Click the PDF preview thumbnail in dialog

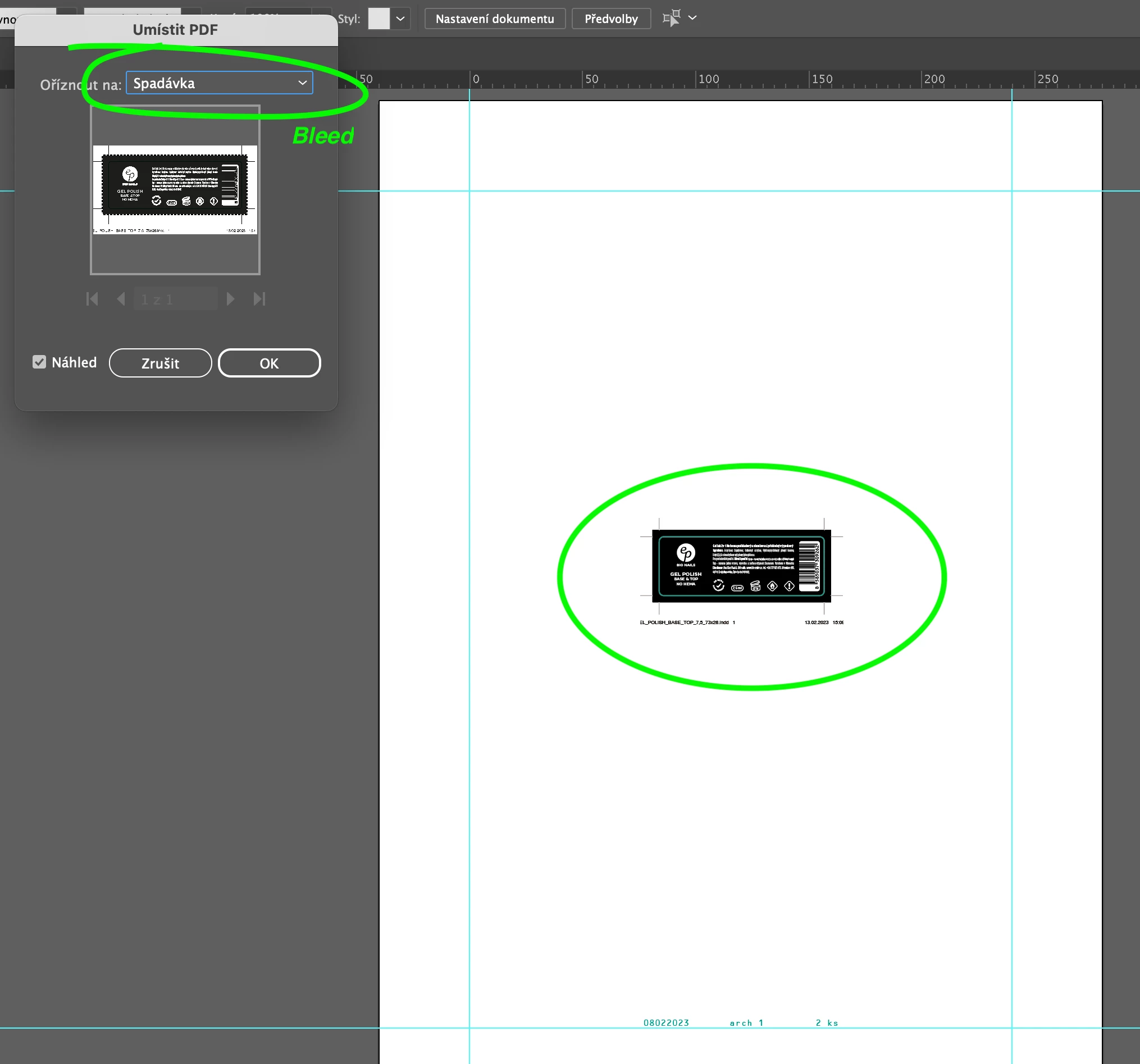(x=175, y=189)
